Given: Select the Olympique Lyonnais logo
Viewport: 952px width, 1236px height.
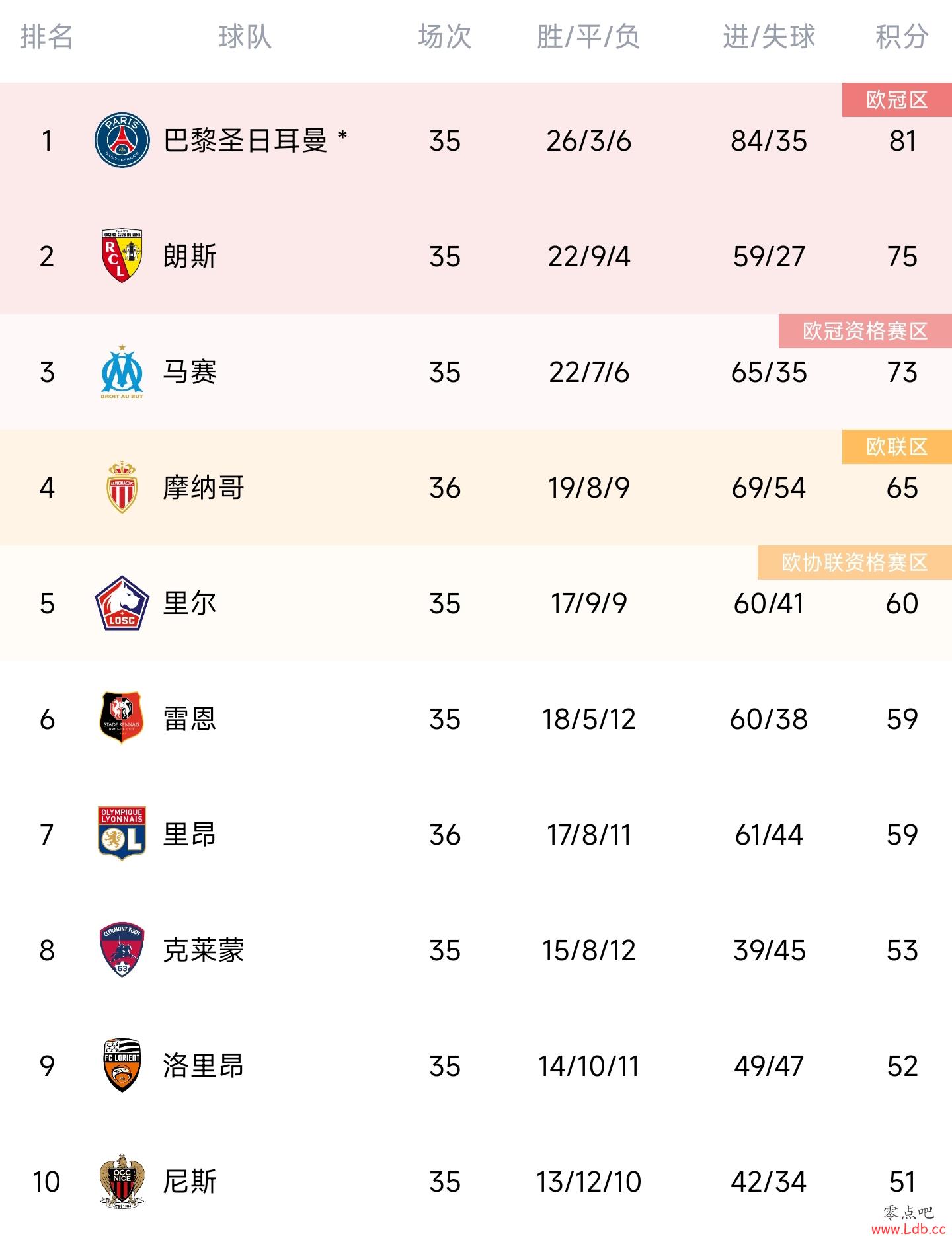Looking at the screenshot, I should [x=122, y=834].
